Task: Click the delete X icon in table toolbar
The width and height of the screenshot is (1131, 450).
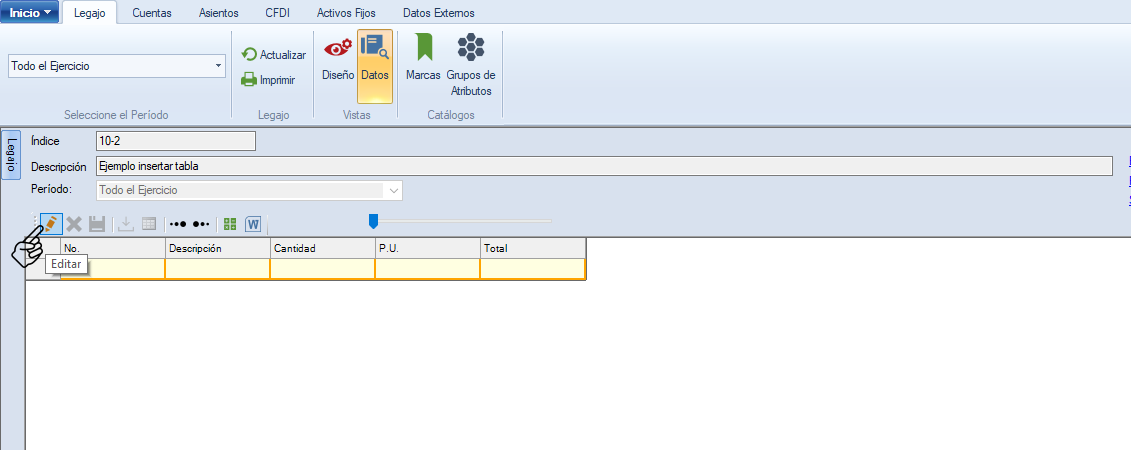Action: click(x=74, y=224)
